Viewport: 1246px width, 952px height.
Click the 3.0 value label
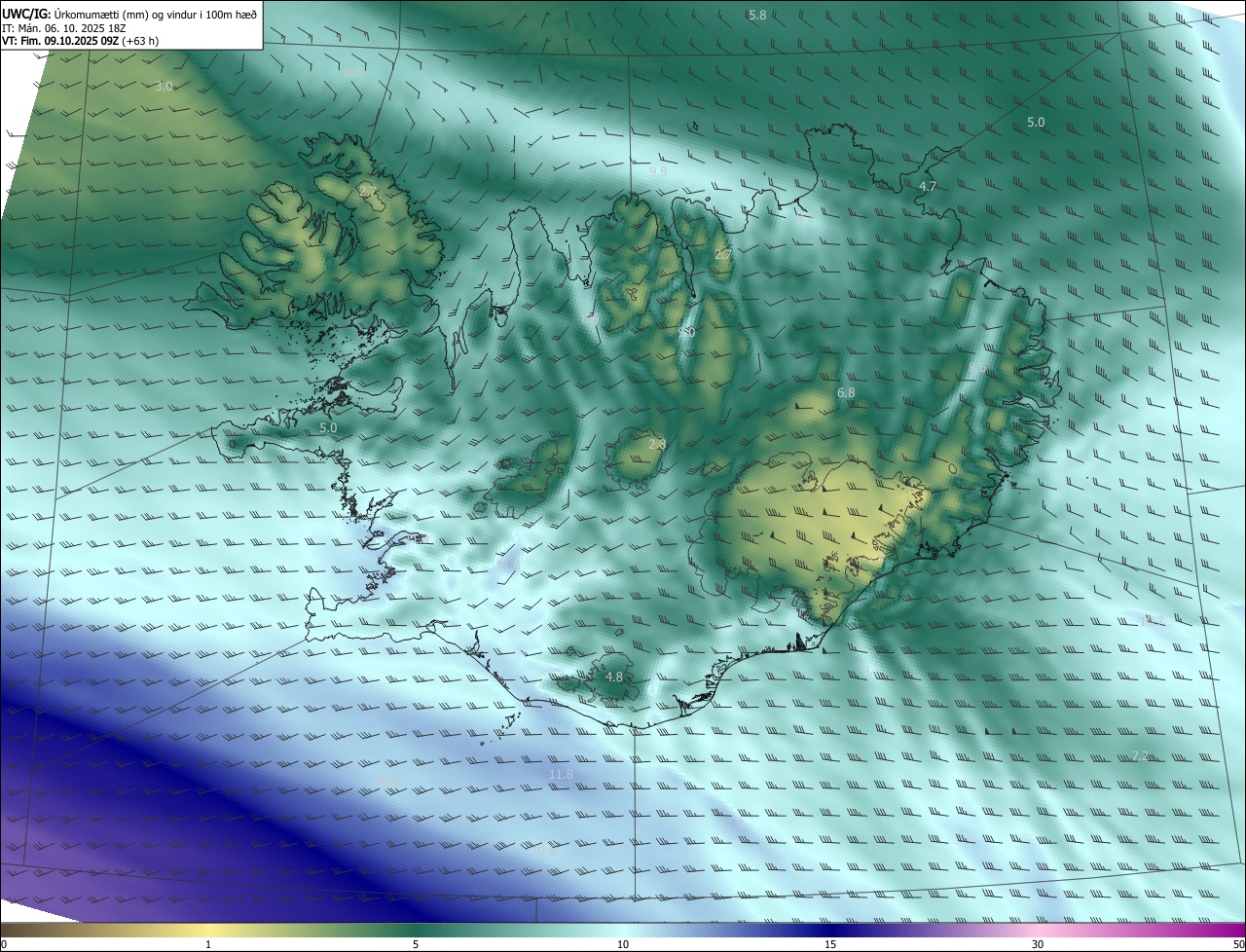pyautogui.click(x=164, y=86)
